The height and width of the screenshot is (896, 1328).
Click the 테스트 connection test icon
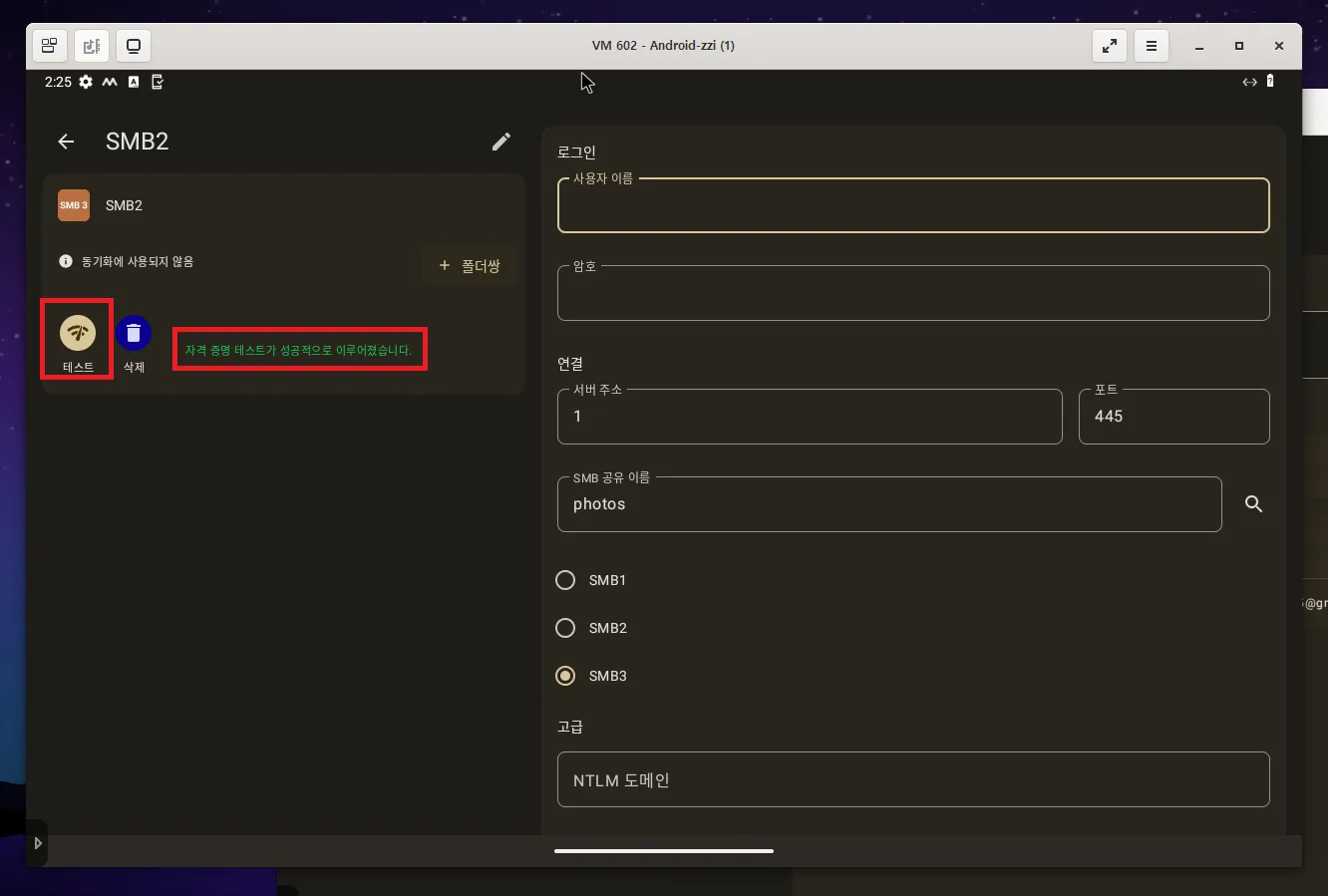pyautogui.click(x=76, y=333)
